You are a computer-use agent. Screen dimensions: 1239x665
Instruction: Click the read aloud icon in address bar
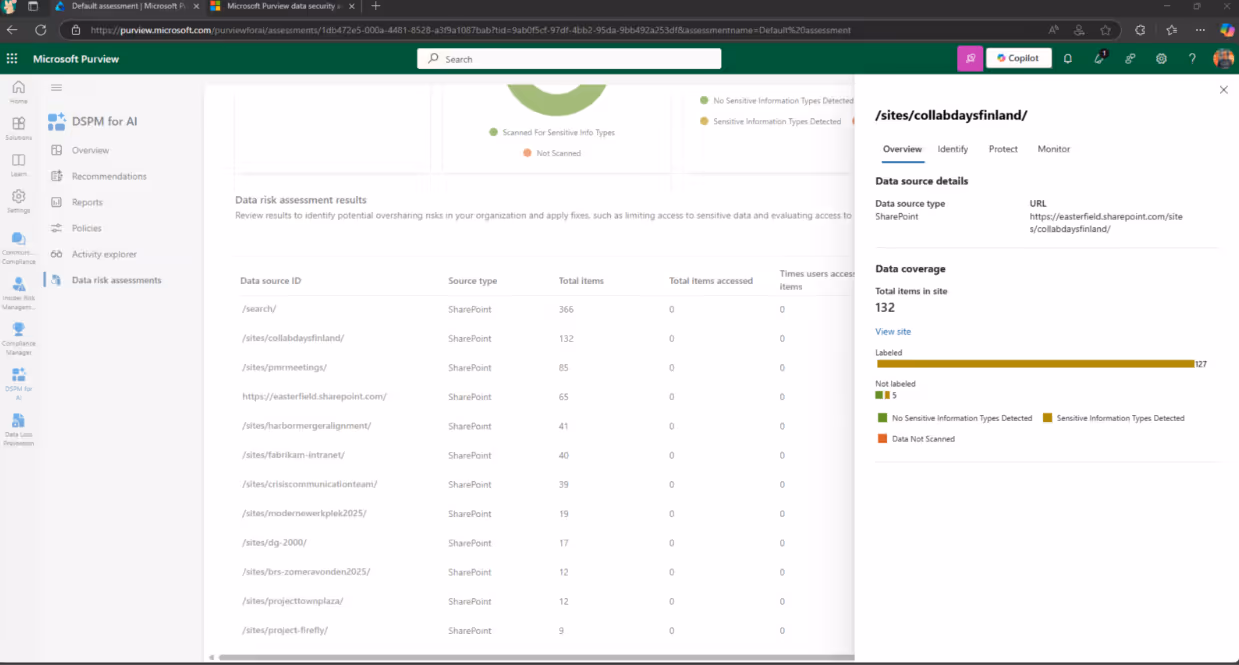click(x=1051, y=30)
